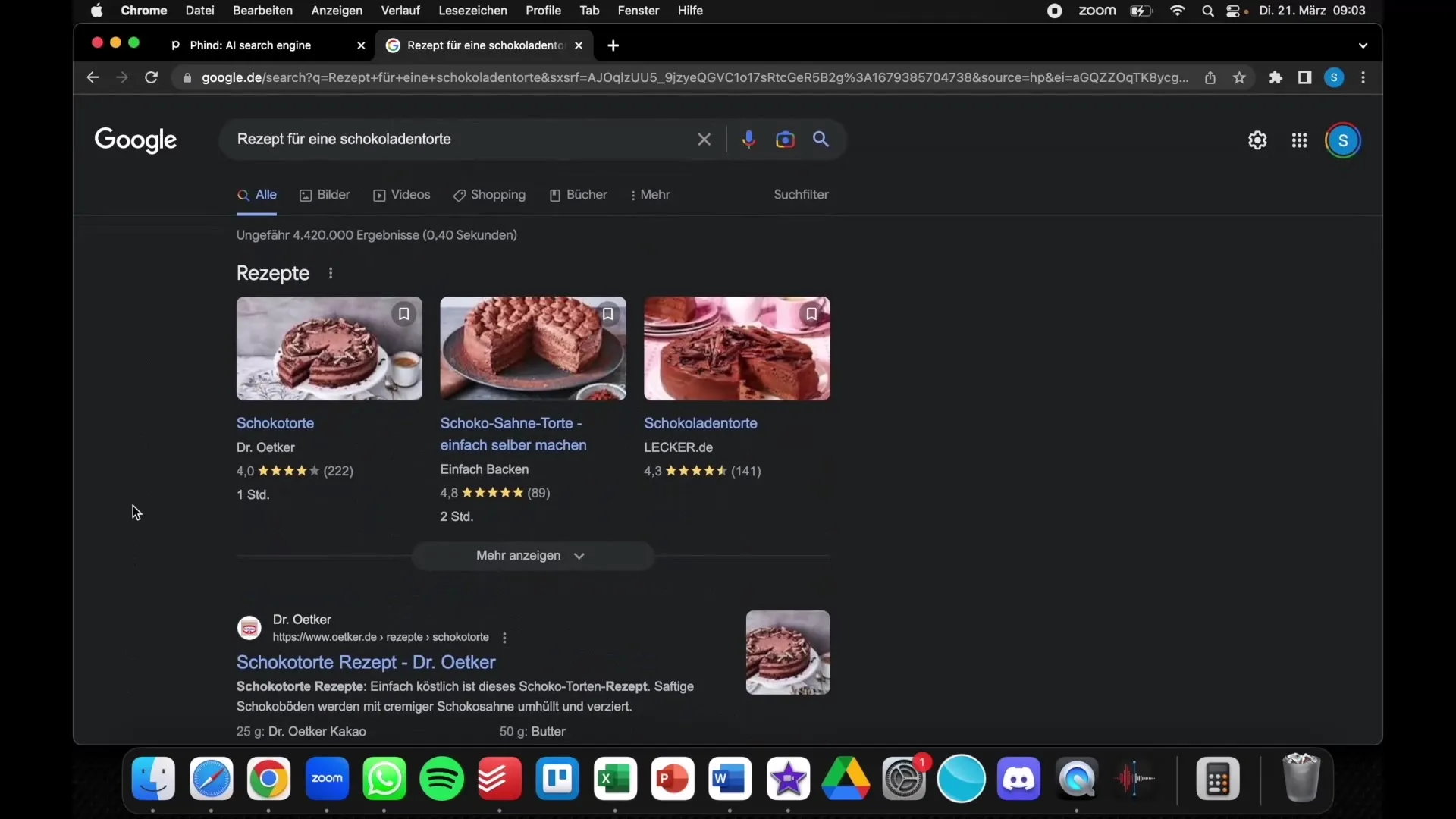Open Rezepte section options dots
Screen dimensions: 1456x819
point(331,273)
